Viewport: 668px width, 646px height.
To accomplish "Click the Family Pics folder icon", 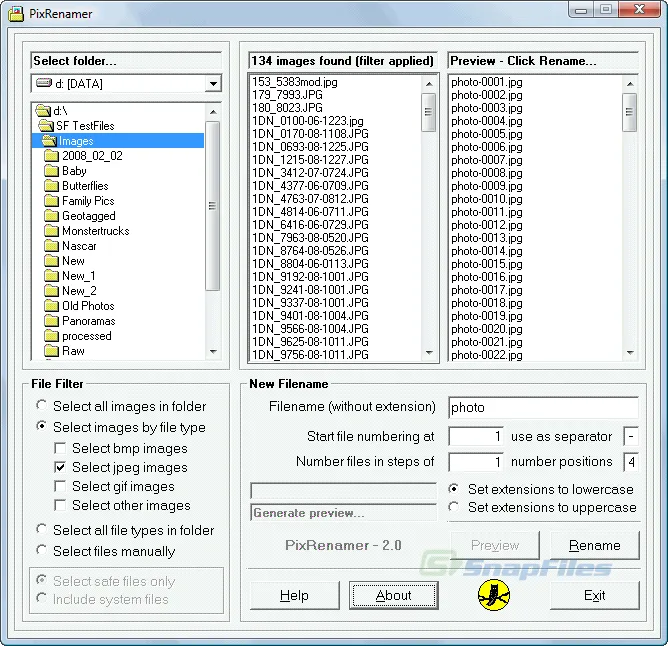I will (52, 201).
